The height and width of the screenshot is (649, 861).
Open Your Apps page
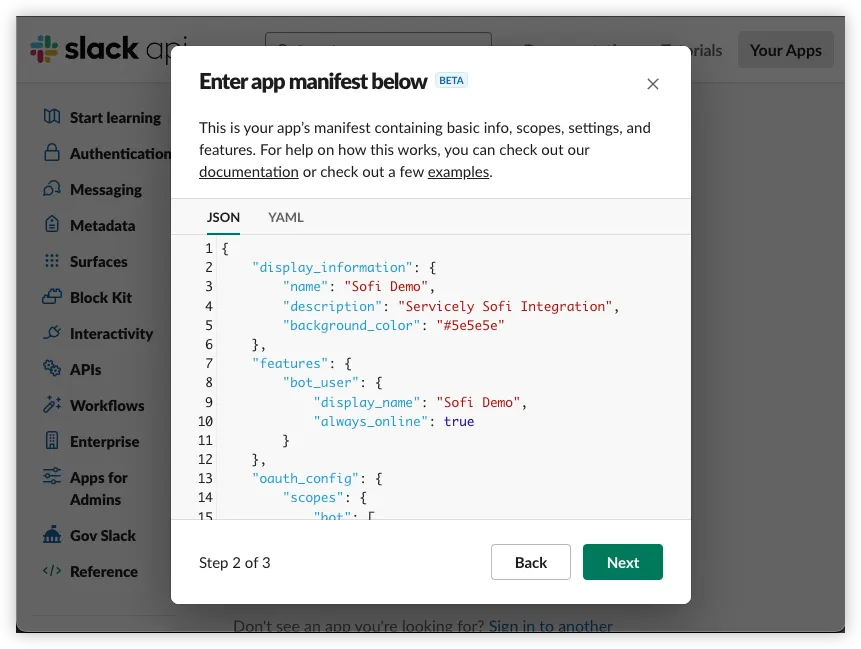786,50
